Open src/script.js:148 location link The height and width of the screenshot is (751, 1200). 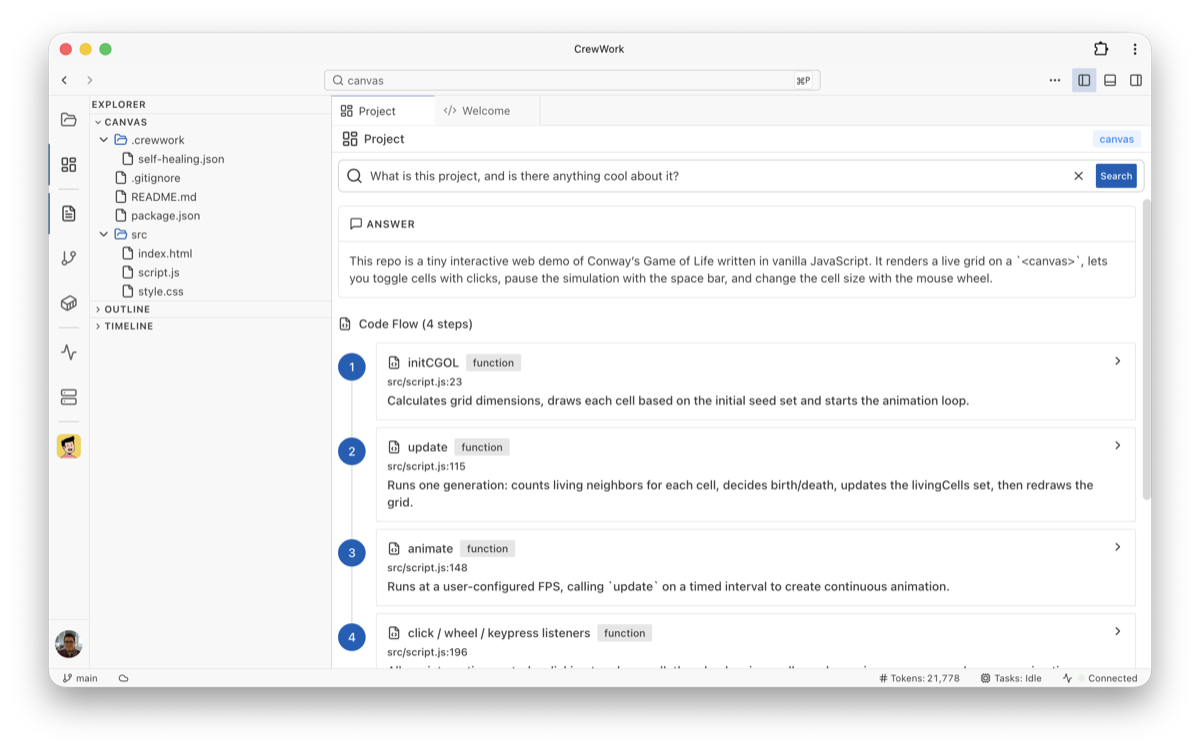click(427, 568)
